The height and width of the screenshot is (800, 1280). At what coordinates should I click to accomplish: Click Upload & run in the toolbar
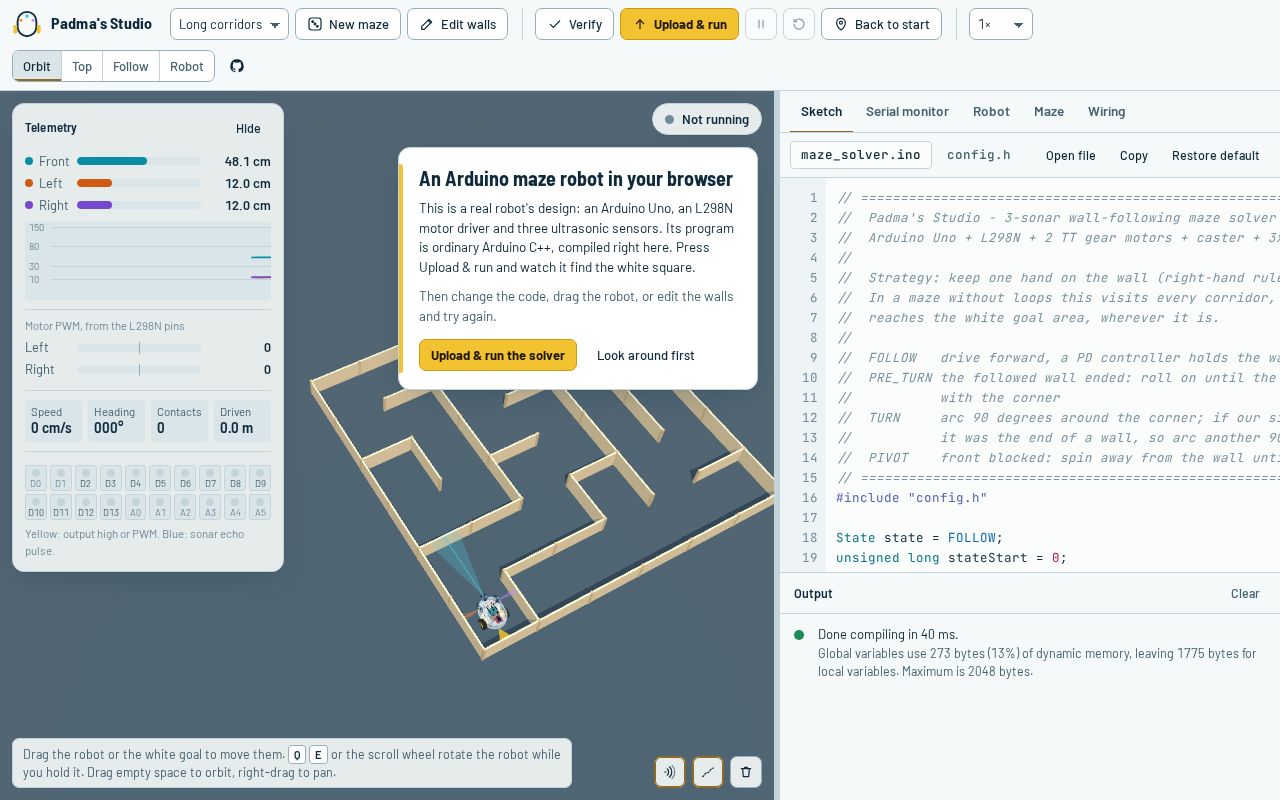coord(679,24)
